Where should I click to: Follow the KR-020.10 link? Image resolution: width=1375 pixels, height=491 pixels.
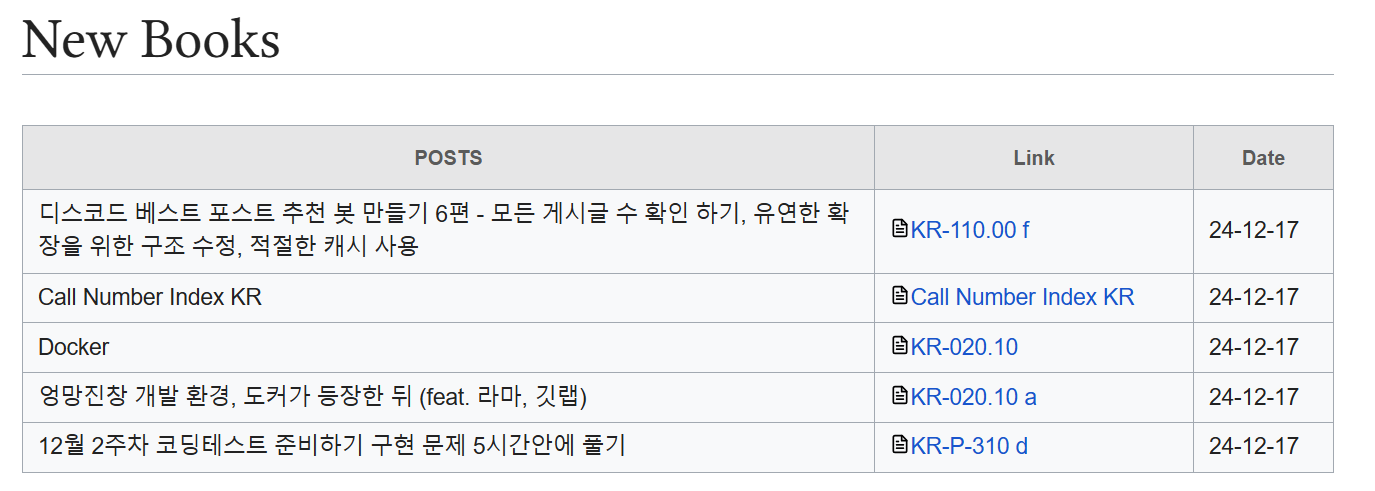[x=964, y=347]
